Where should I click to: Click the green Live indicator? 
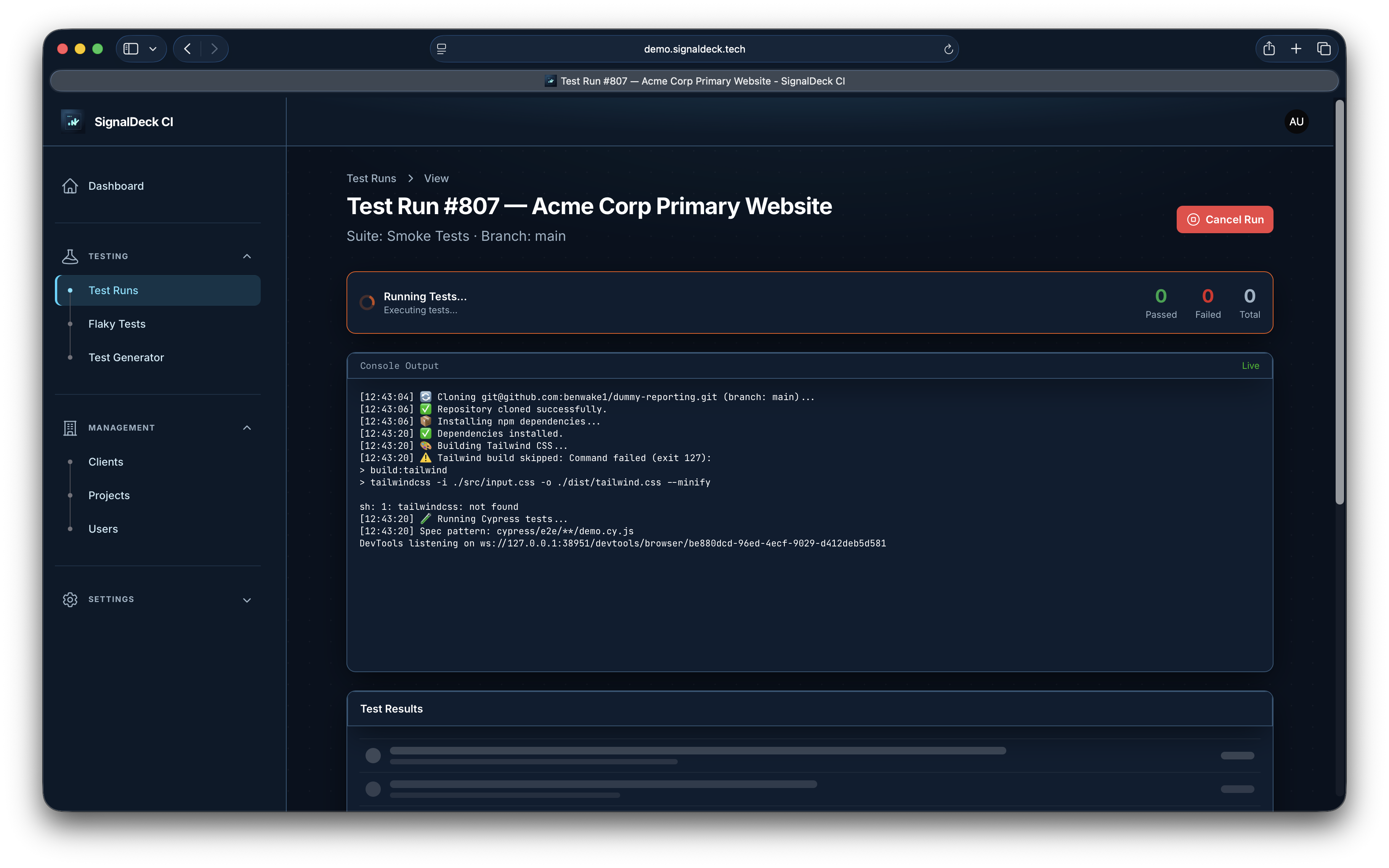point(1250,366)
